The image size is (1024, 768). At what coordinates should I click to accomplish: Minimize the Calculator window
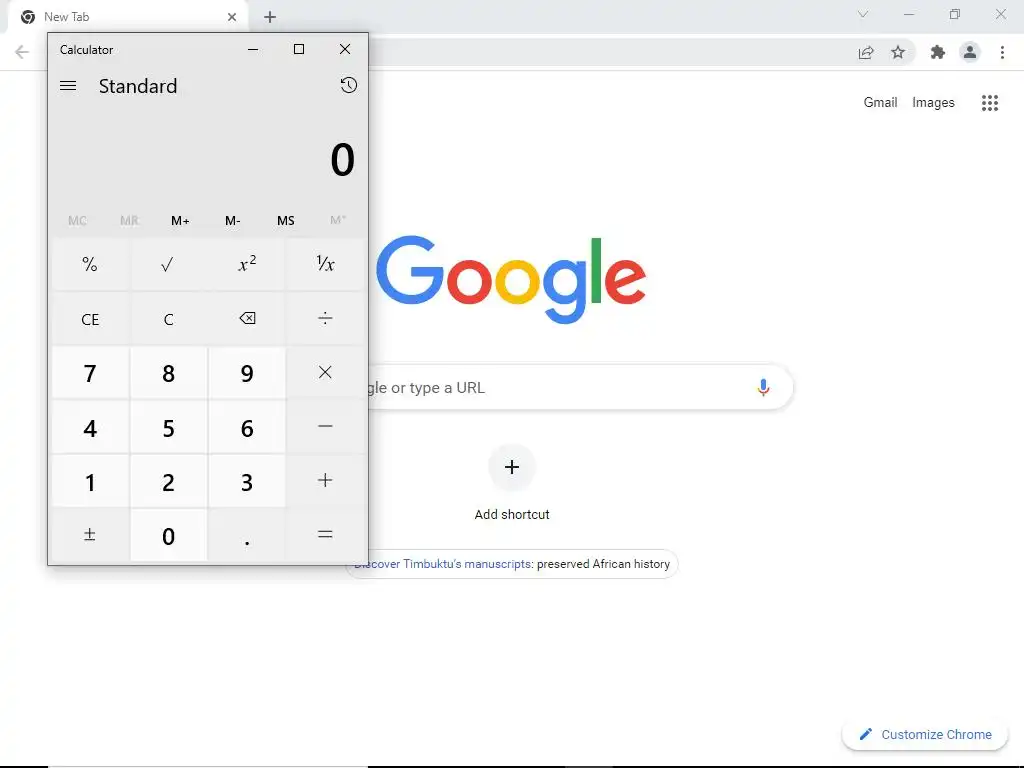pyautogui.click(x=253, y=49)
